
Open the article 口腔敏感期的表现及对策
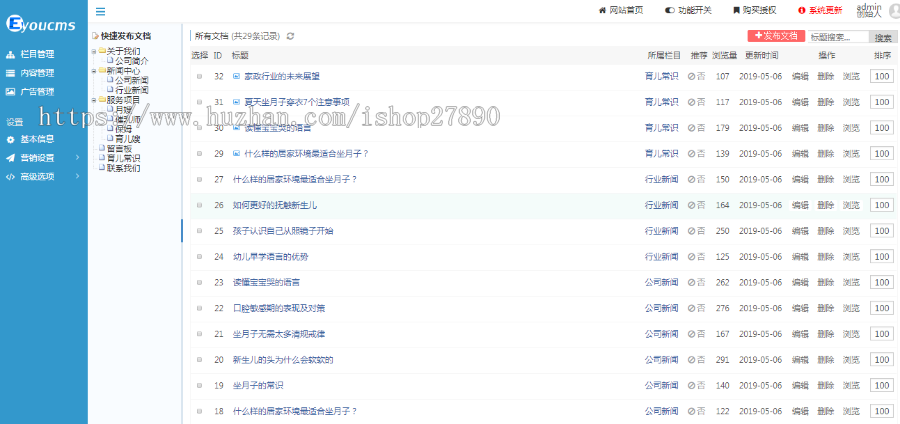(279, 308)
